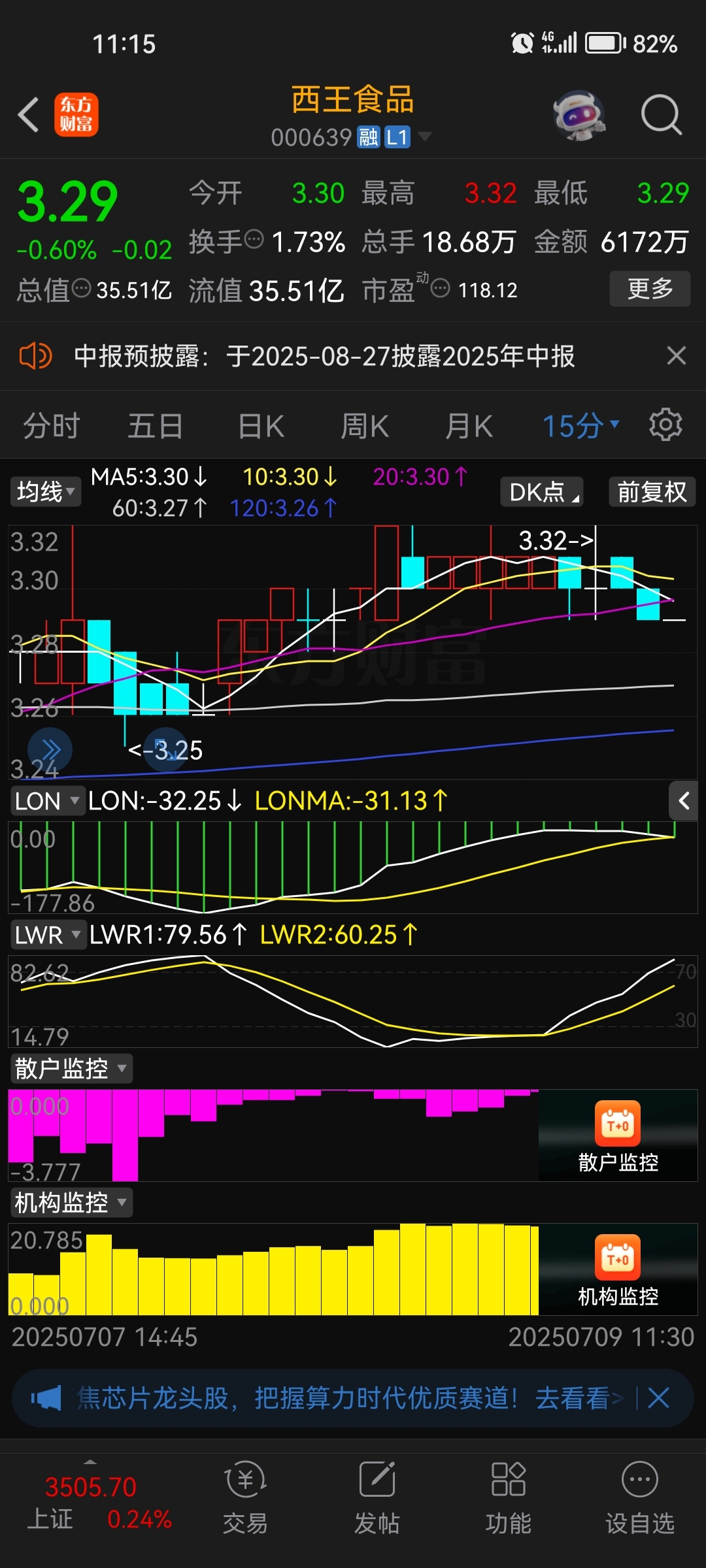Open the 机构监控 T+0 icon
Screen dimensions: 706x1568
point(618,1257)
